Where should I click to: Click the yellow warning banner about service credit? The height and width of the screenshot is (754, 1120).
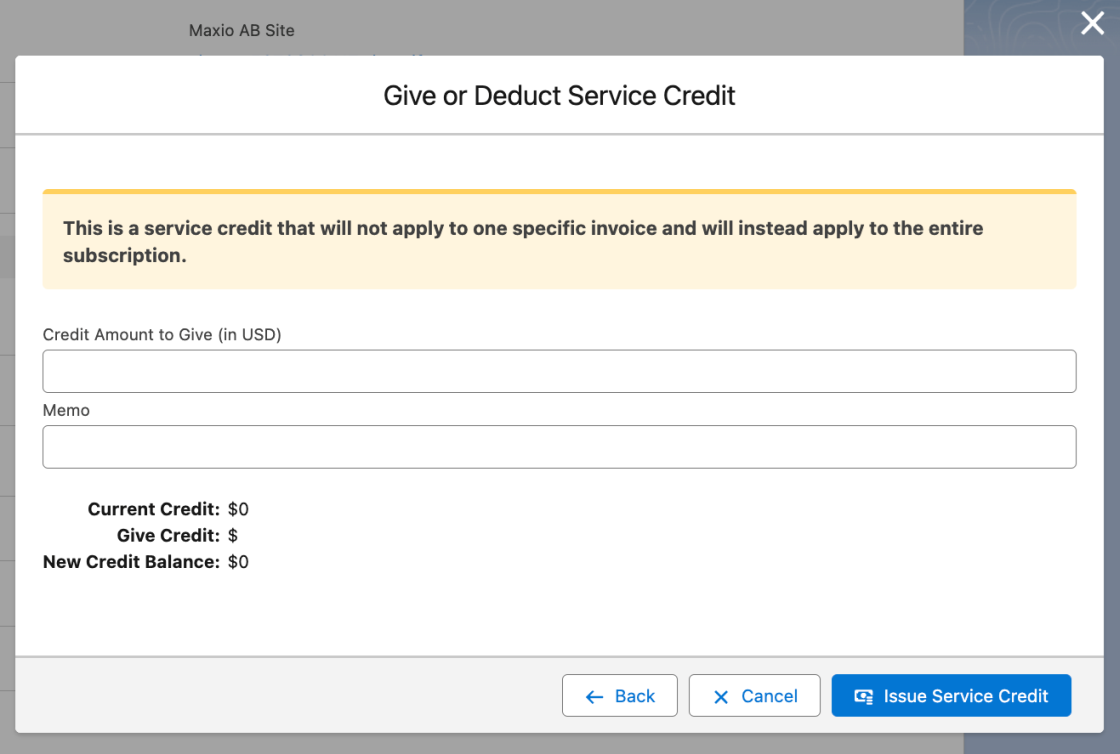[x=559, y=240]
